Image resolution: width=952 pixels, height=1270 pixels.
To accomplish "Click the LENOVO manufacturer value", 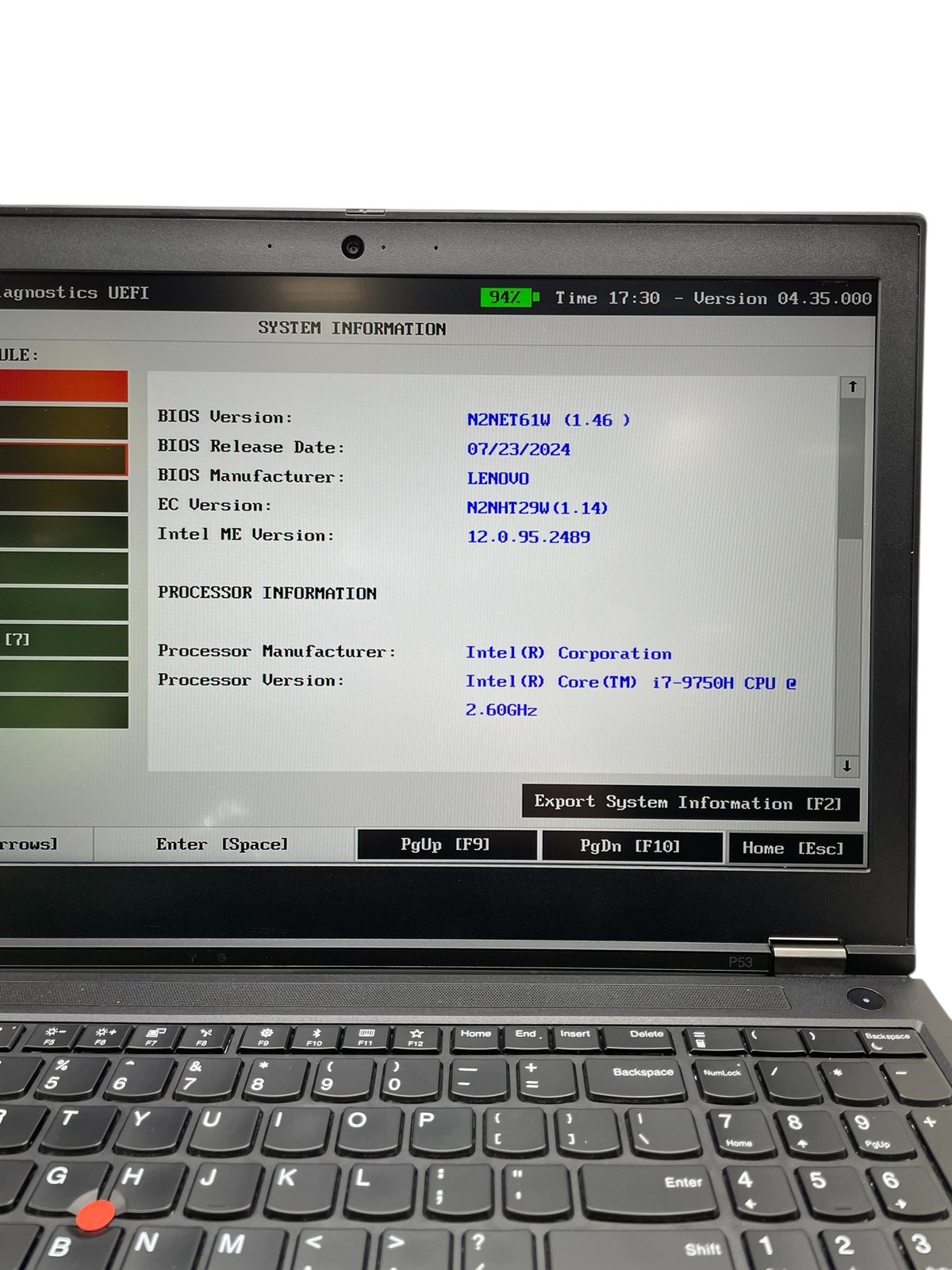I will (497, 479).
